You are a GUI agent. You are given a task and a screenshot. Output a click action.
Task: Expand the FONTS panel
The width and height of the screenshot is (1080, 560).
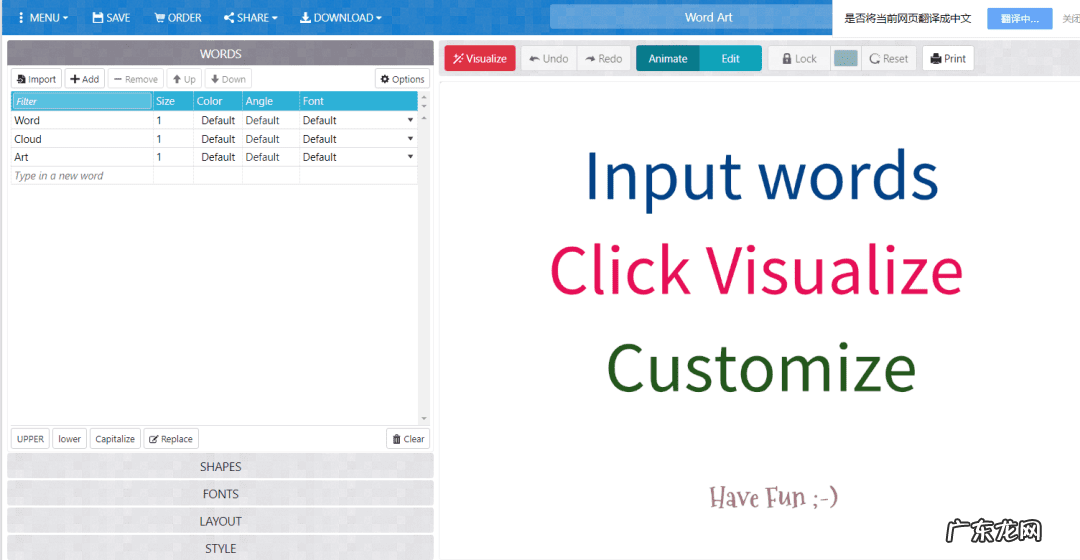220,494
